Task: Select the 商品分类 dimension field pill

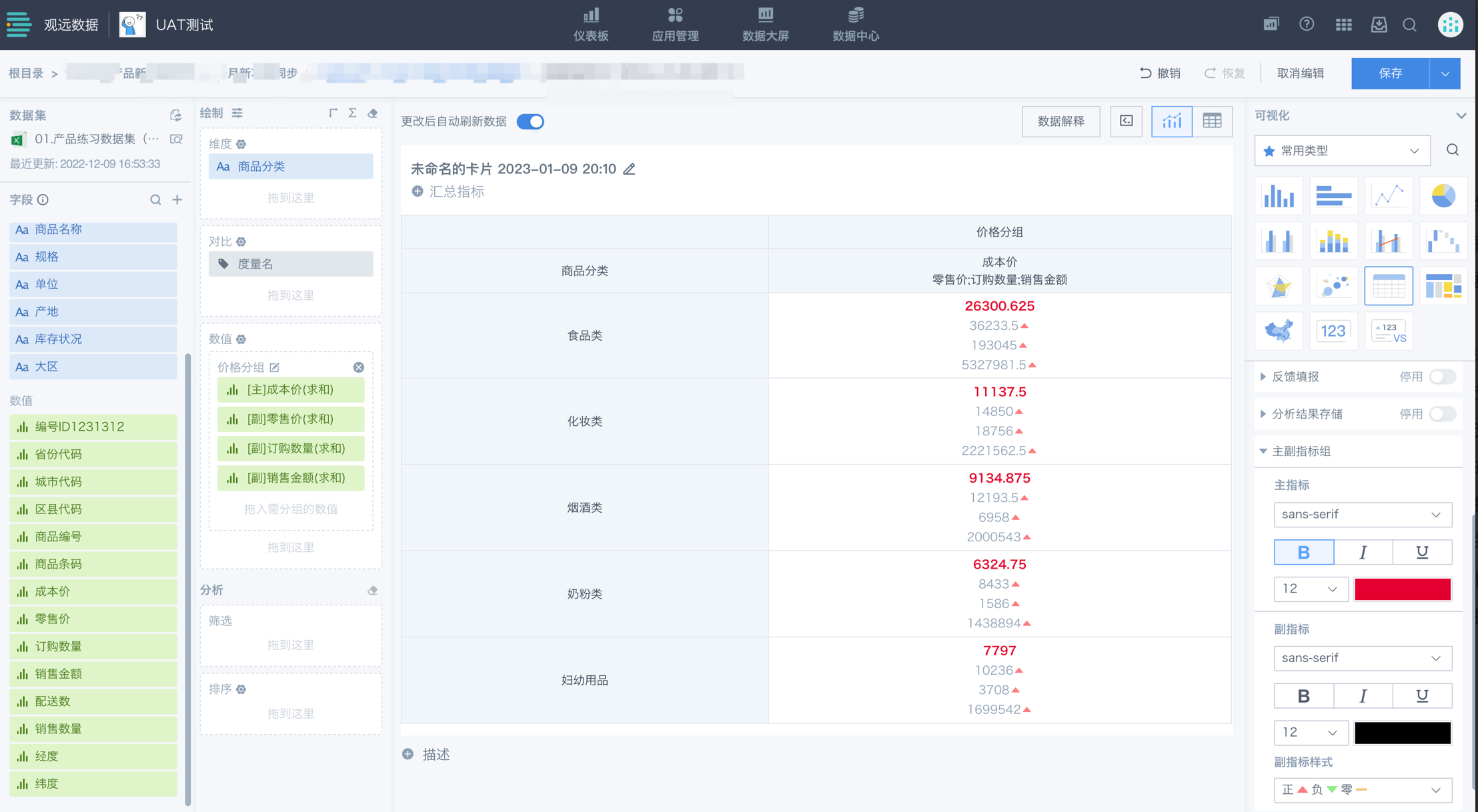Action: click(291, 167)
